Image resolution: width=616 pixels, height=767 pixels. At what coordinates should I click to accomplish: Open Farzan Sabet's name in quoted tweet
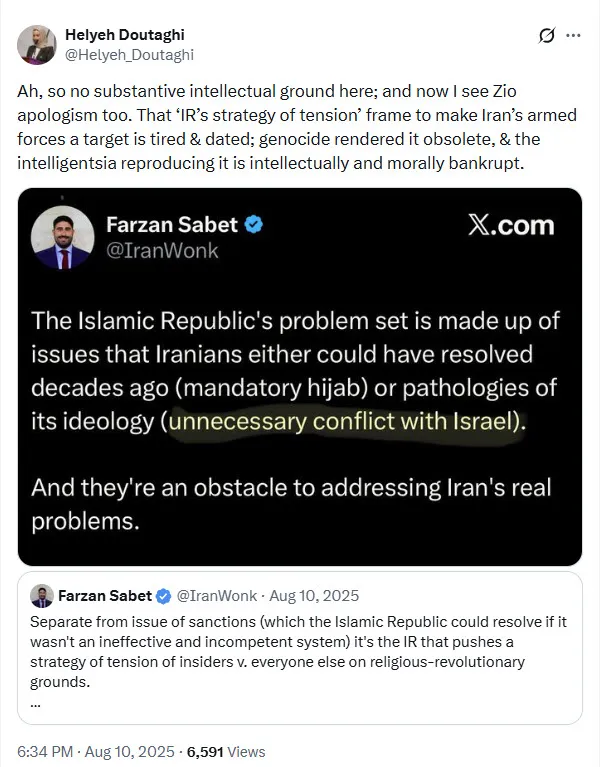click(103, 596)
